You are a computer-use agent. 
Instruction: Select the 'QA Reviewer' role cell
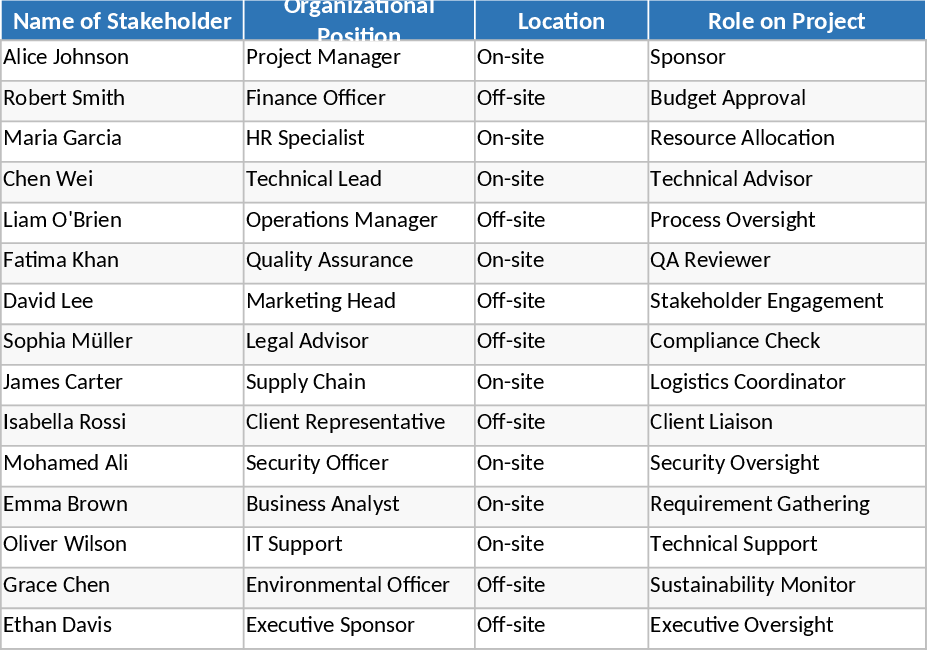coord(786,261)
